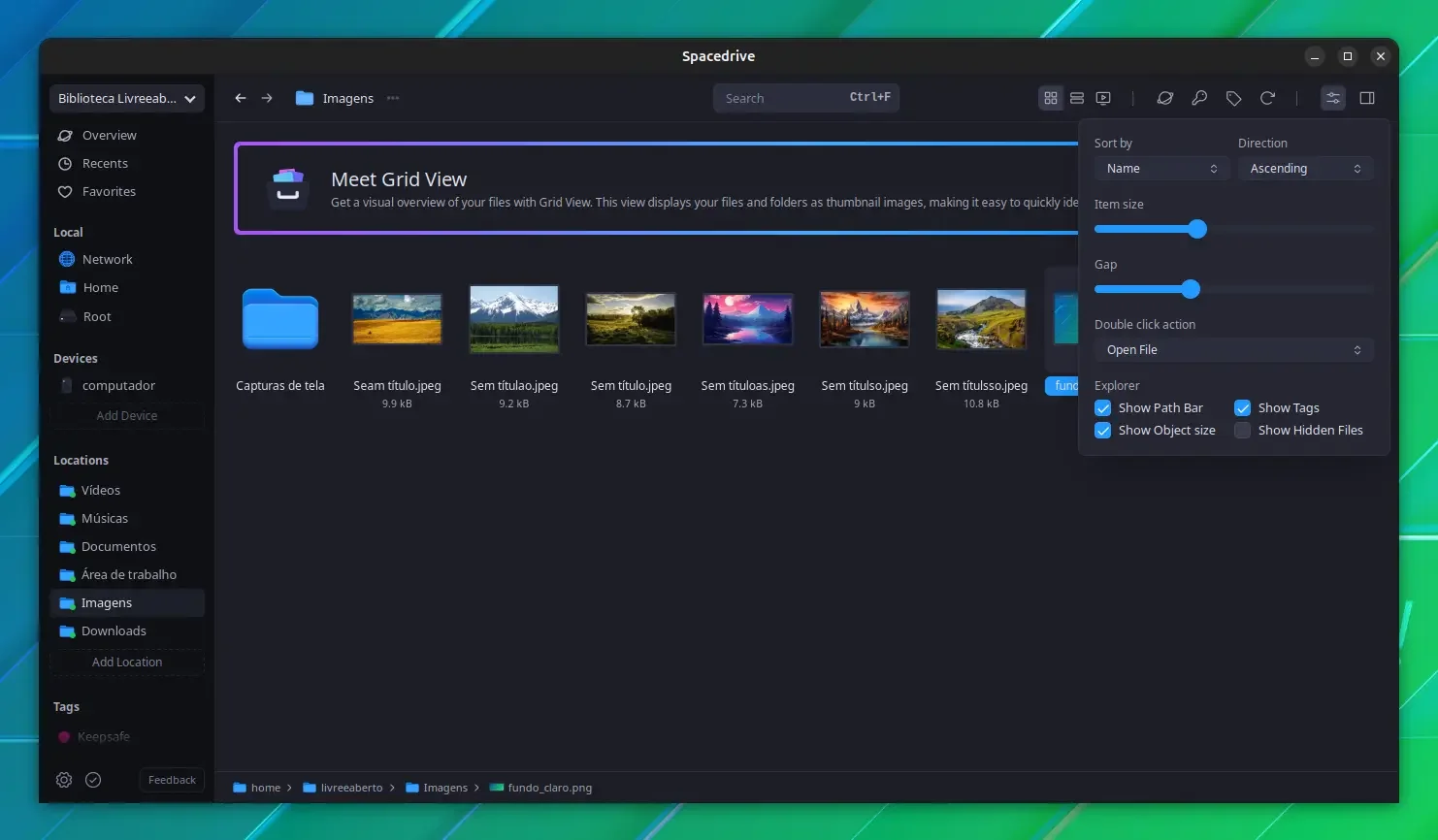Image resolution: width=1438 pixels, height=840 pixels.
Task: Open the Direction Ascending dropdown
Action: click(x=1305, y=169)
